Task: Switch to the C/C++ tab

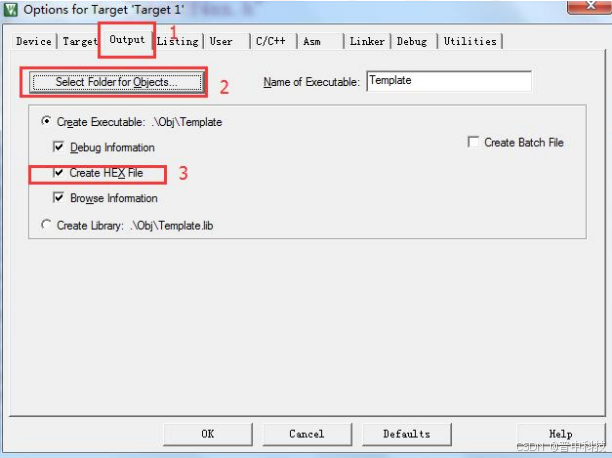Action: [271, 41]
